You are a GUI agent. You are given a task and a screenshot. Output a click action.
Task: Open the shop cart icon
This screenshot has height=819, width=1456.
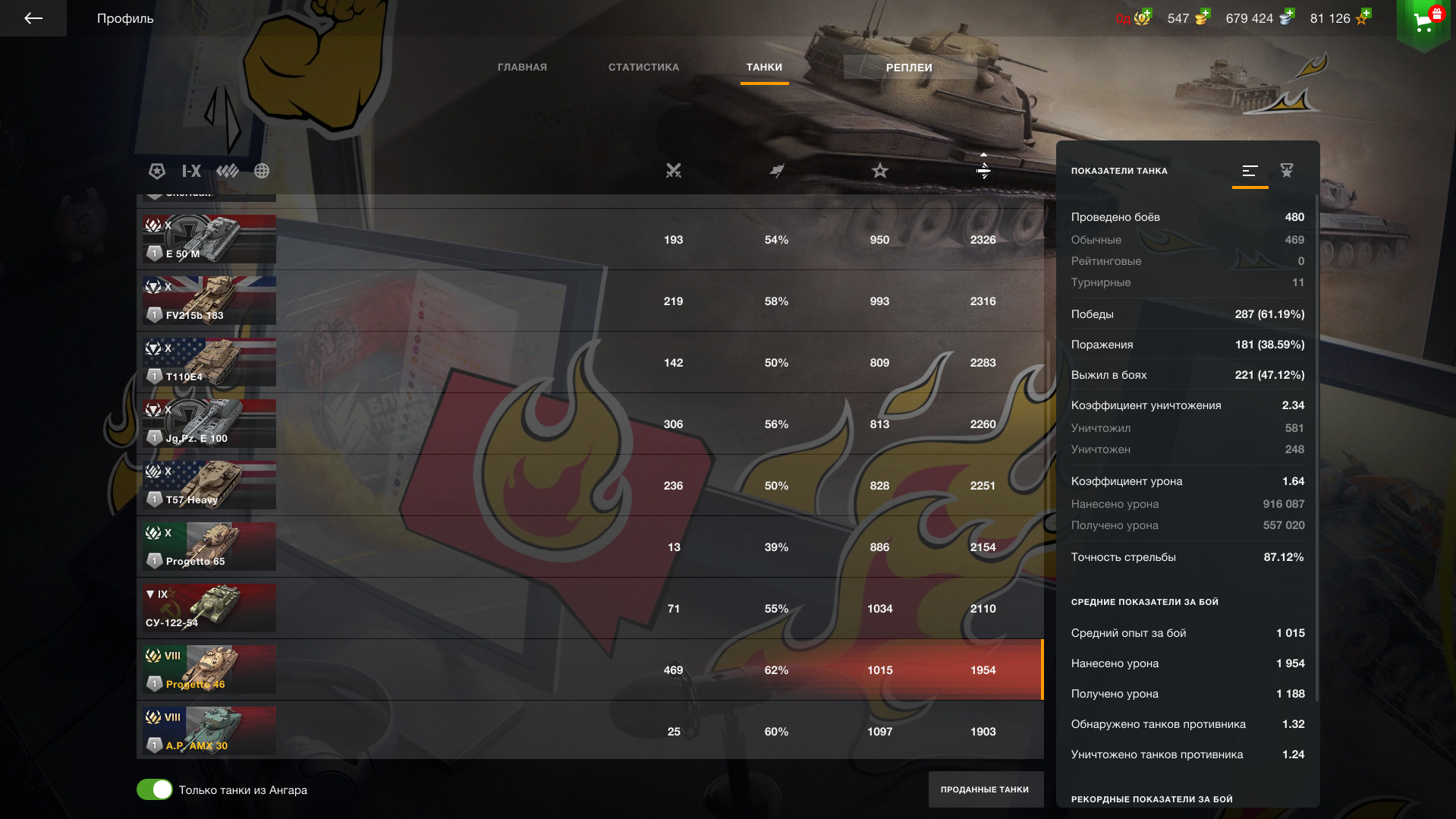tap(1424, 20)
